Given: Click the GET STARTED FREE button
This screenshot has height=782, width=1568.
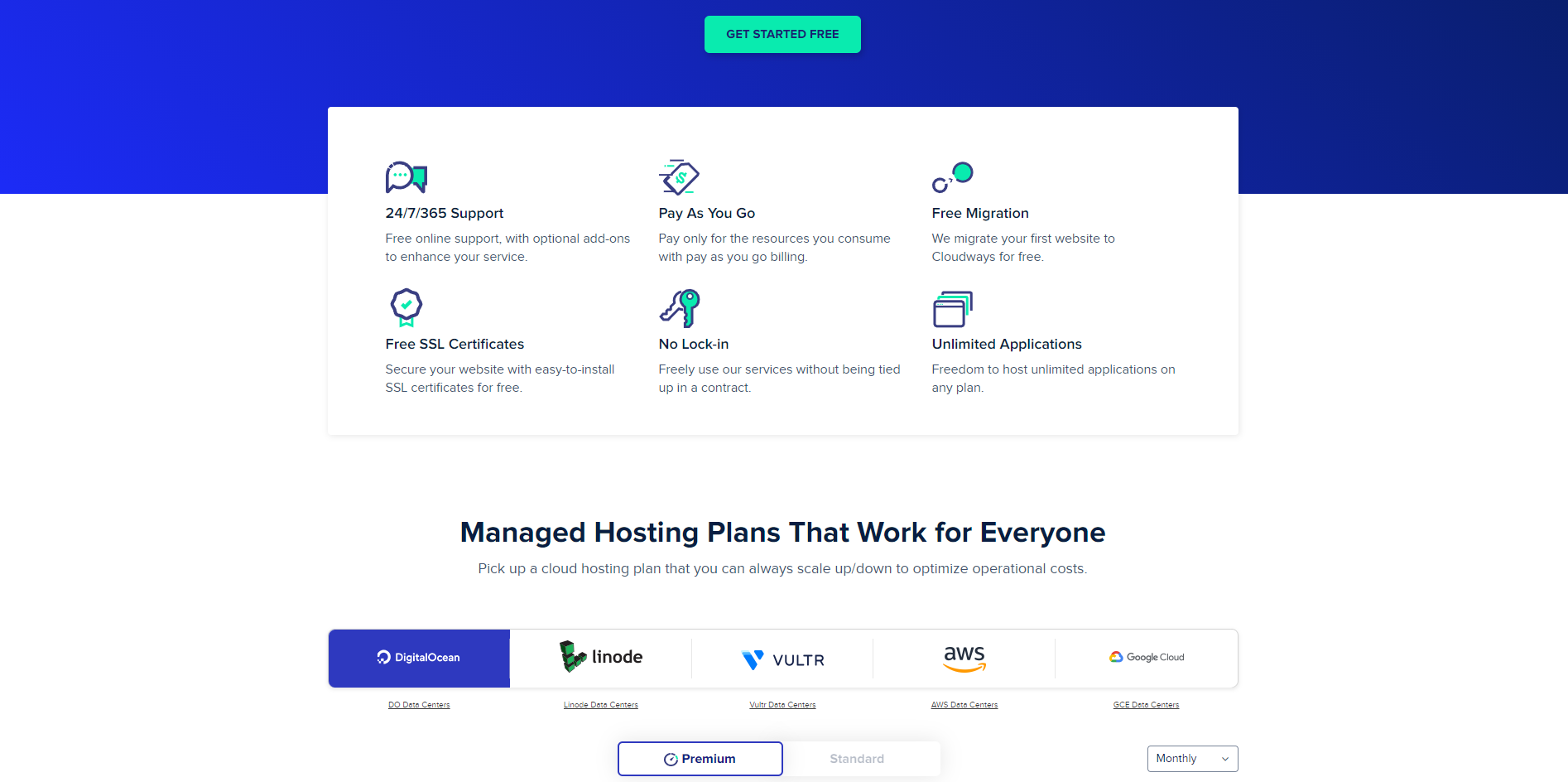Looking at the screenshot, I should tap(782, 34).
